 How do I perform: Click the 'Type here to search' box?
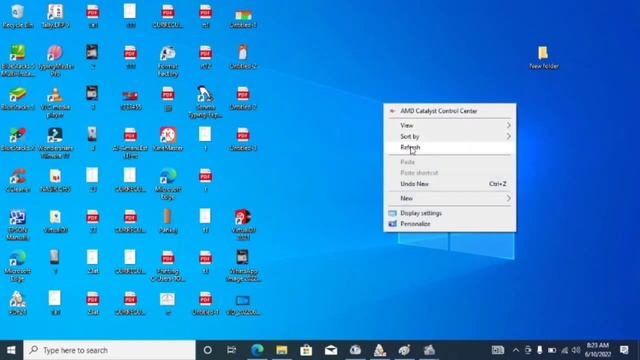tap(109, 350)
